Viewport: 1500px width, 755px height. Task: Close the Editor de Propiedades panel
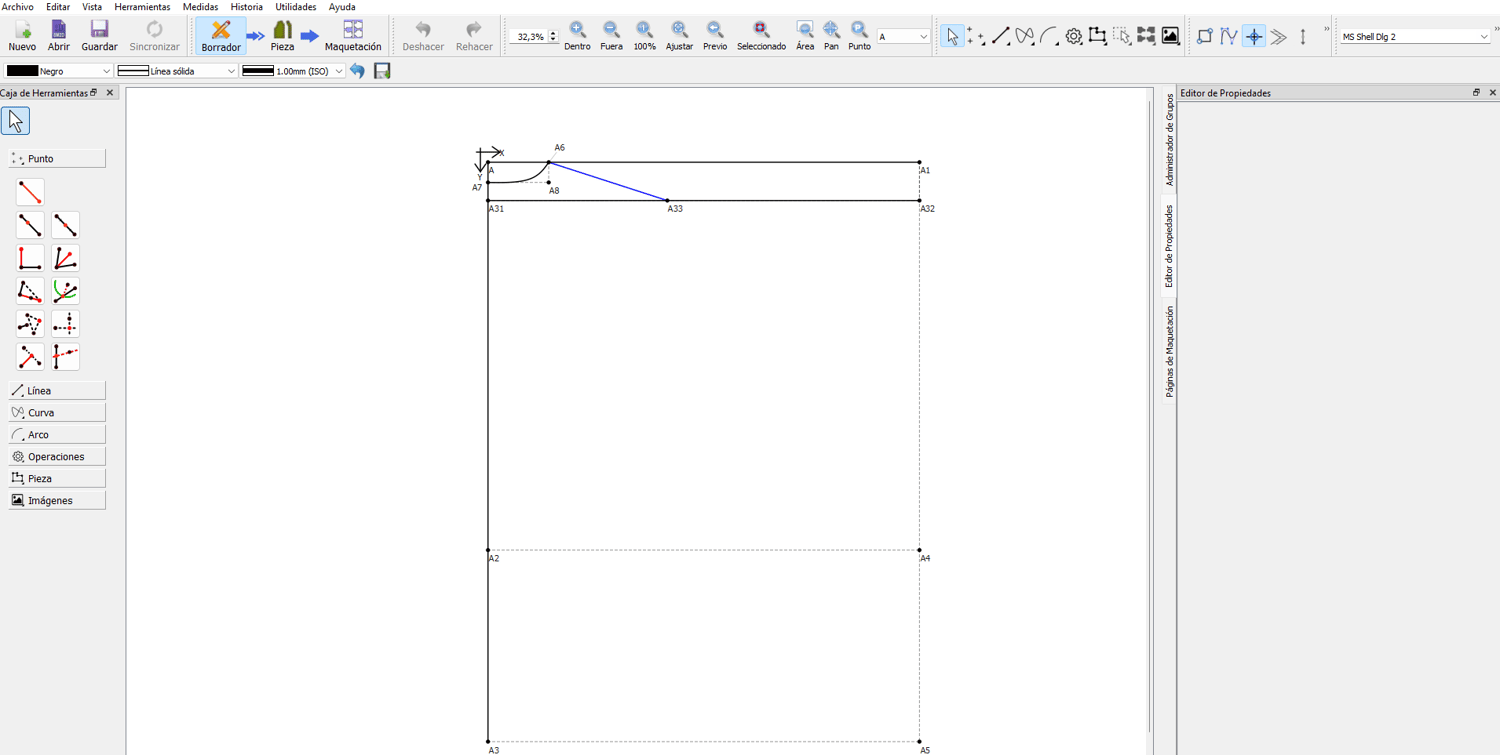pyautogui.click(x=1493, y=93)
